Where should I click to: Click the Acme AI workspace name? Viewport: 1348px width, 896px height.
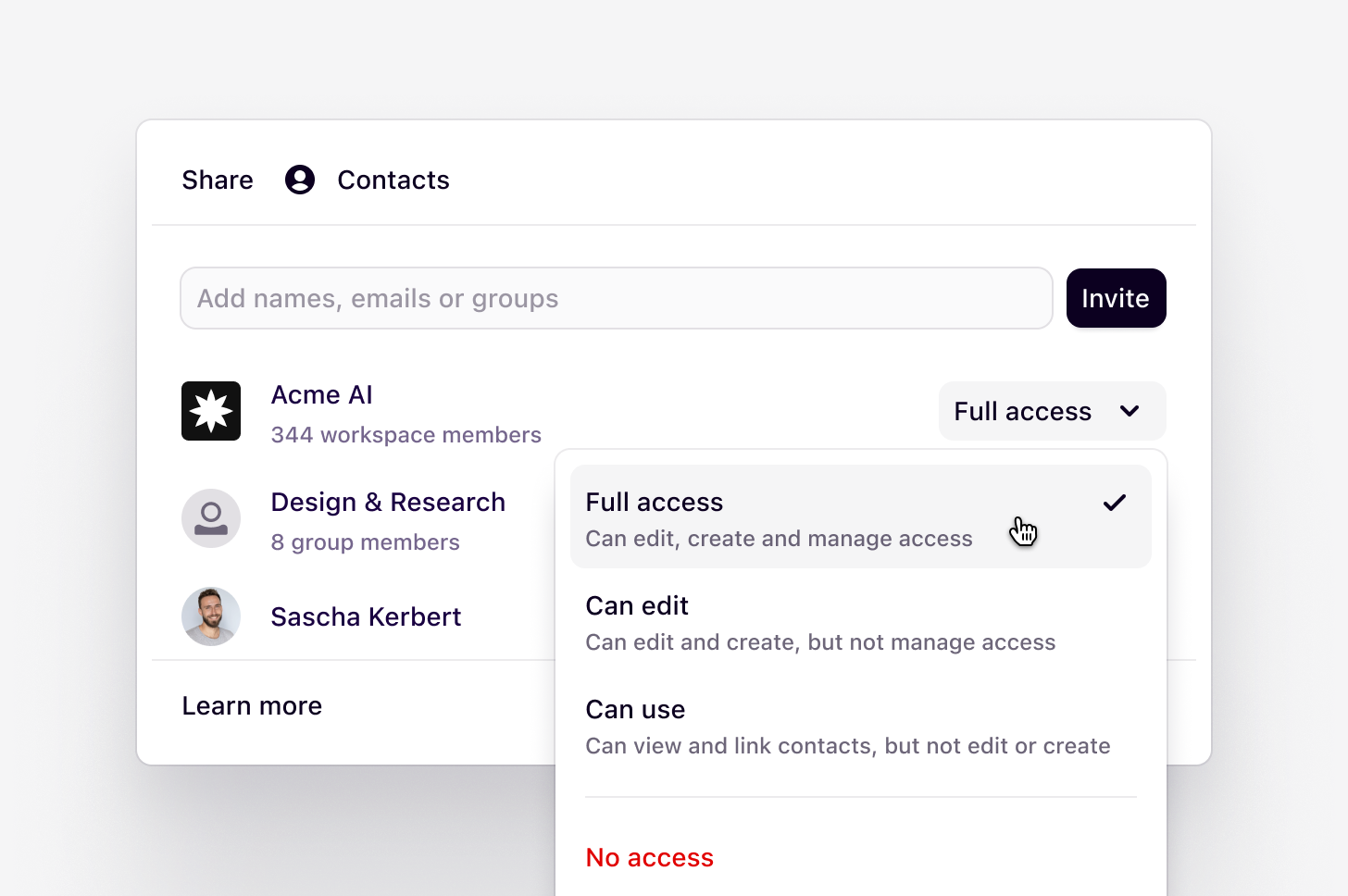pyautogui.click(x=322, y=395)
